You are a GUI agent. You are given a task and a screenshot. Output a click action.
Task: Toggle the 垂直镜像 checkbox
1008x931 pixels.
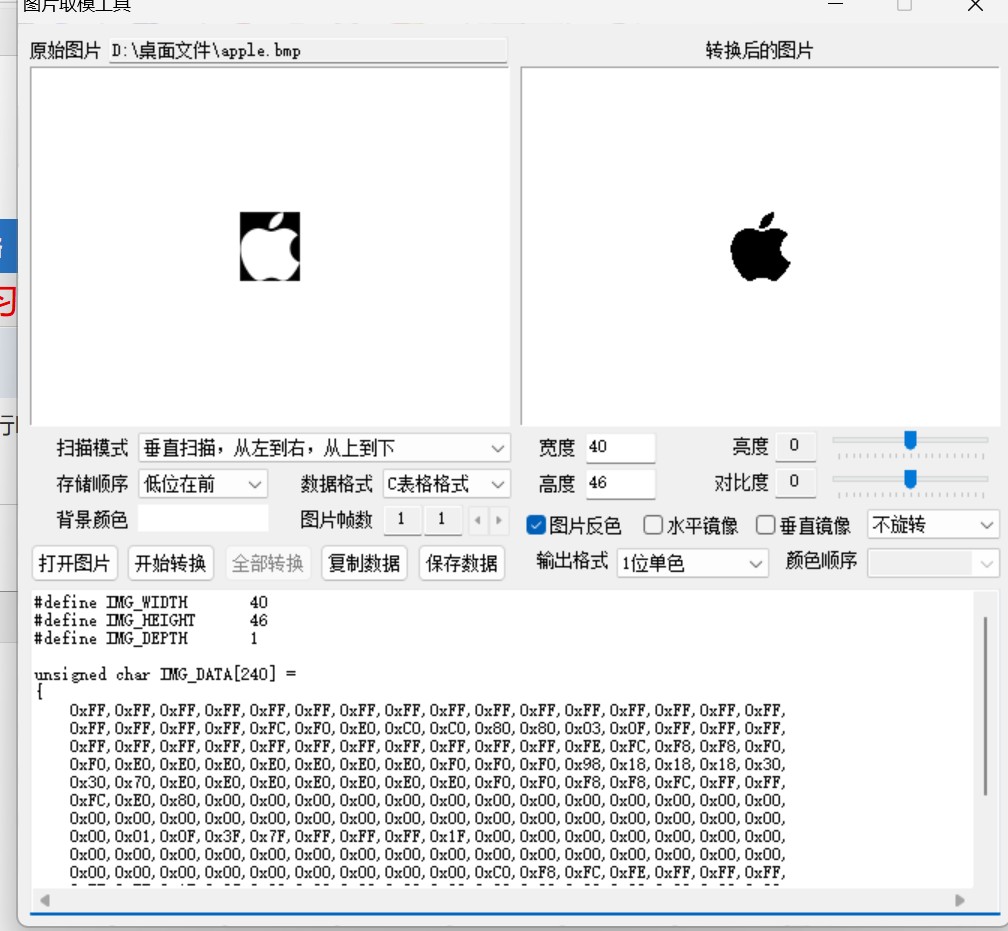click(766, 525)
